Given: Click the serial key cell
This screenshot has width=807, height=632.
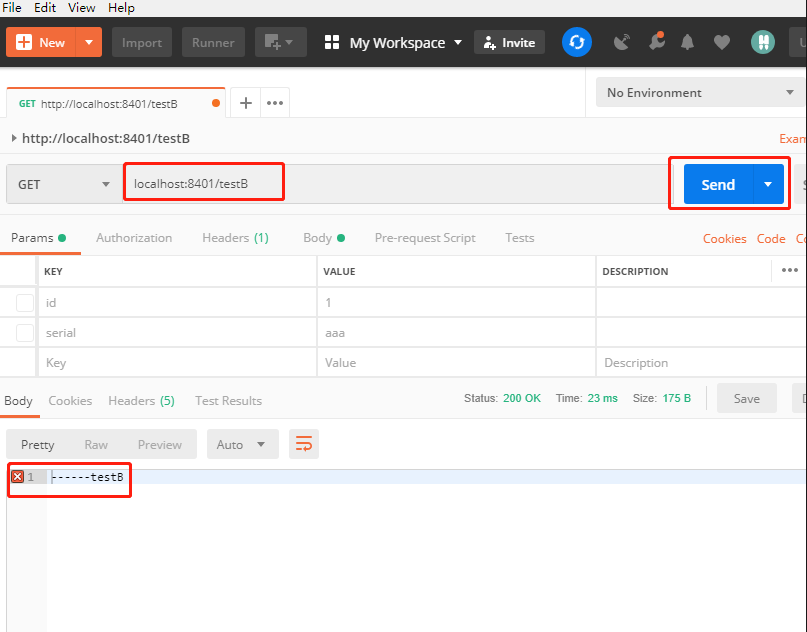Looking at the screenshot, I should pyautogui.click(x=178, y=332).
